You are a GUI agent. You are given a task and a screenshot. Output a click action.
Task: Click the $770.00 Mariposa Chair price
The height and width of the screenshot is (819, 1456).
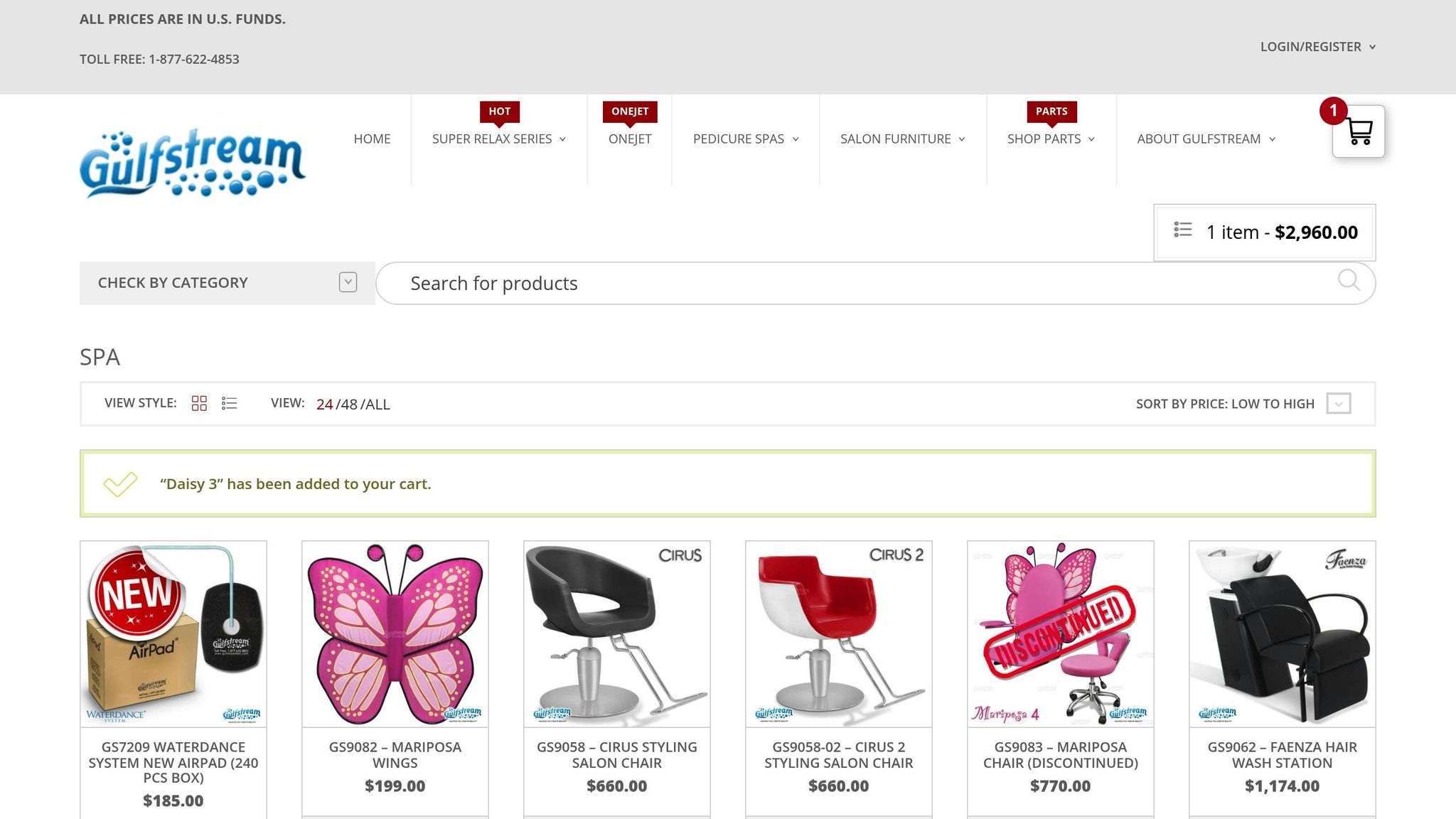click(x=1061, y=786)
